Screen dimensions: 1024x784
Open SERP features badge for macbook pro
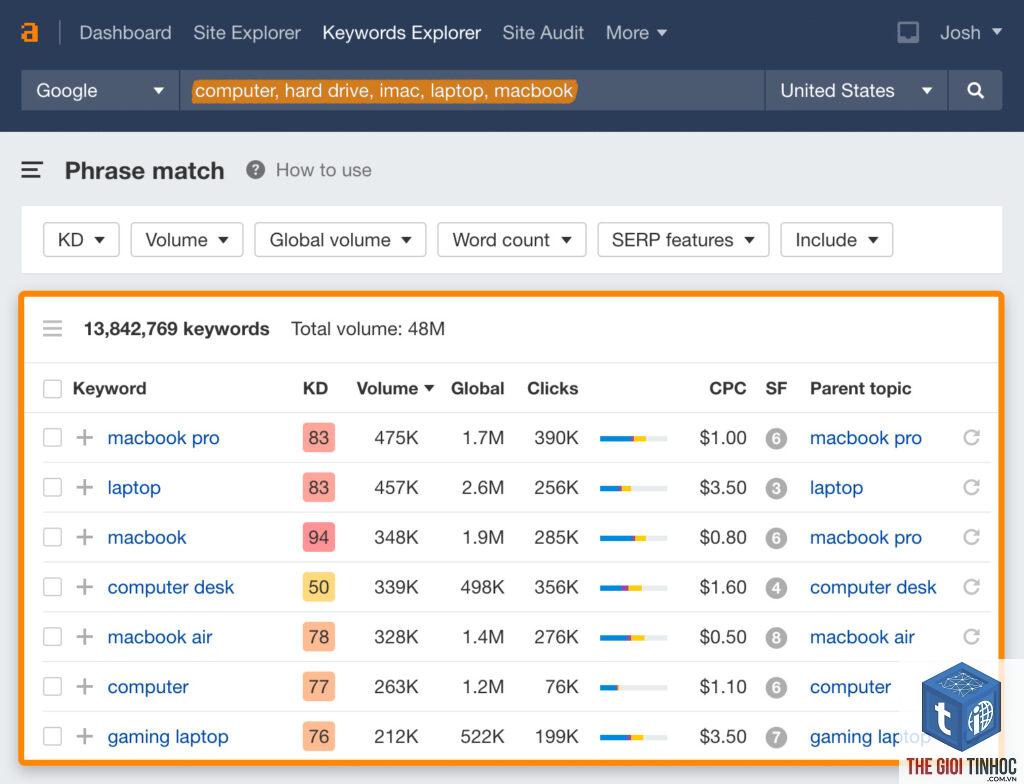click(x=776, y=438)
